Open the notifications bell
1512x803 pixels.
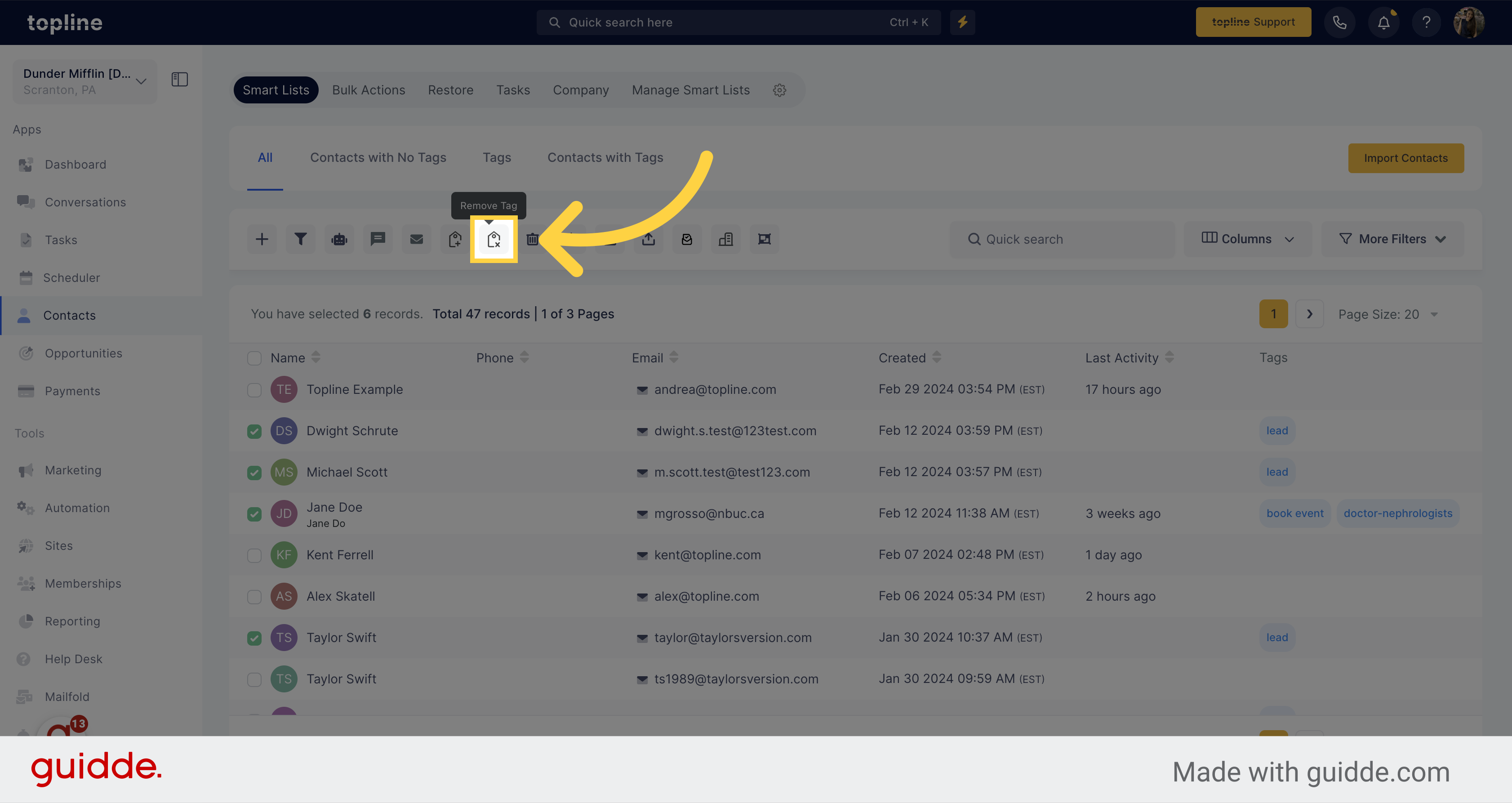coord(1383,22)
